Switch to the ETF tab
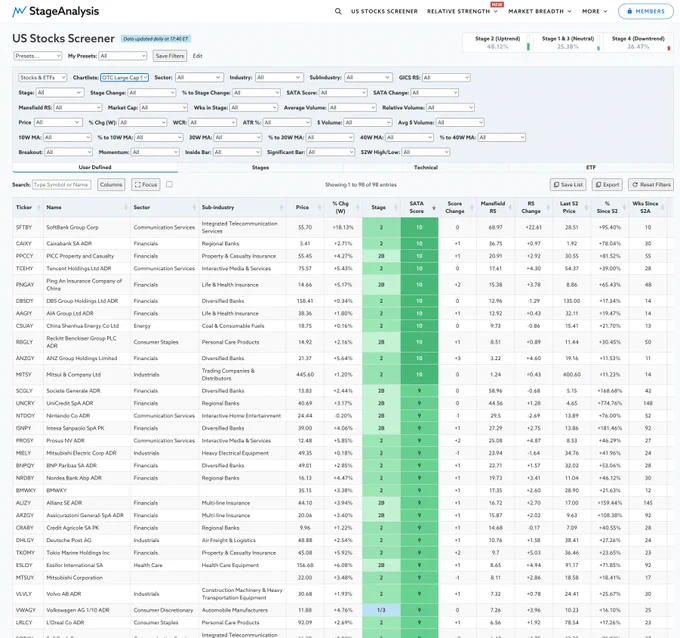 tap(591, 167)
